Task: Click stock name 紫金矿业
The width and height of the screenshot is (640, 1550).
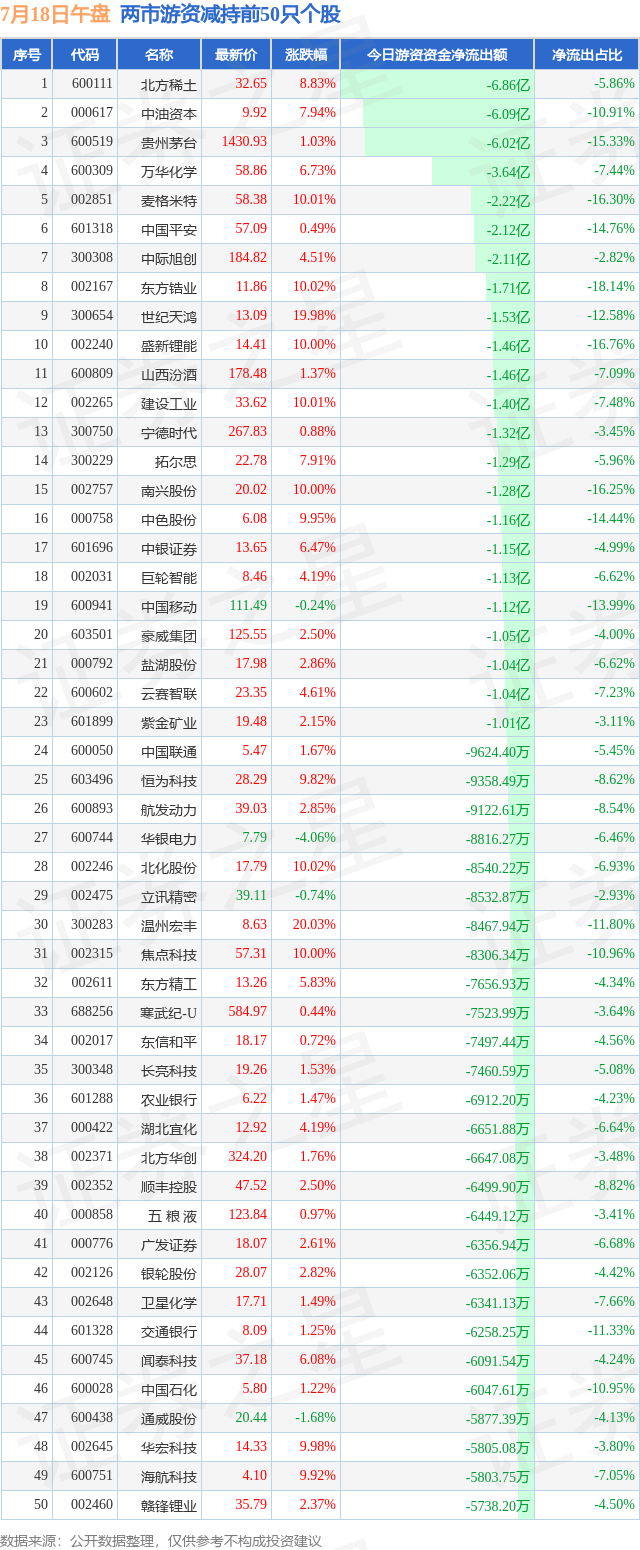Action: pyautogui.click(x=169, y=722)
